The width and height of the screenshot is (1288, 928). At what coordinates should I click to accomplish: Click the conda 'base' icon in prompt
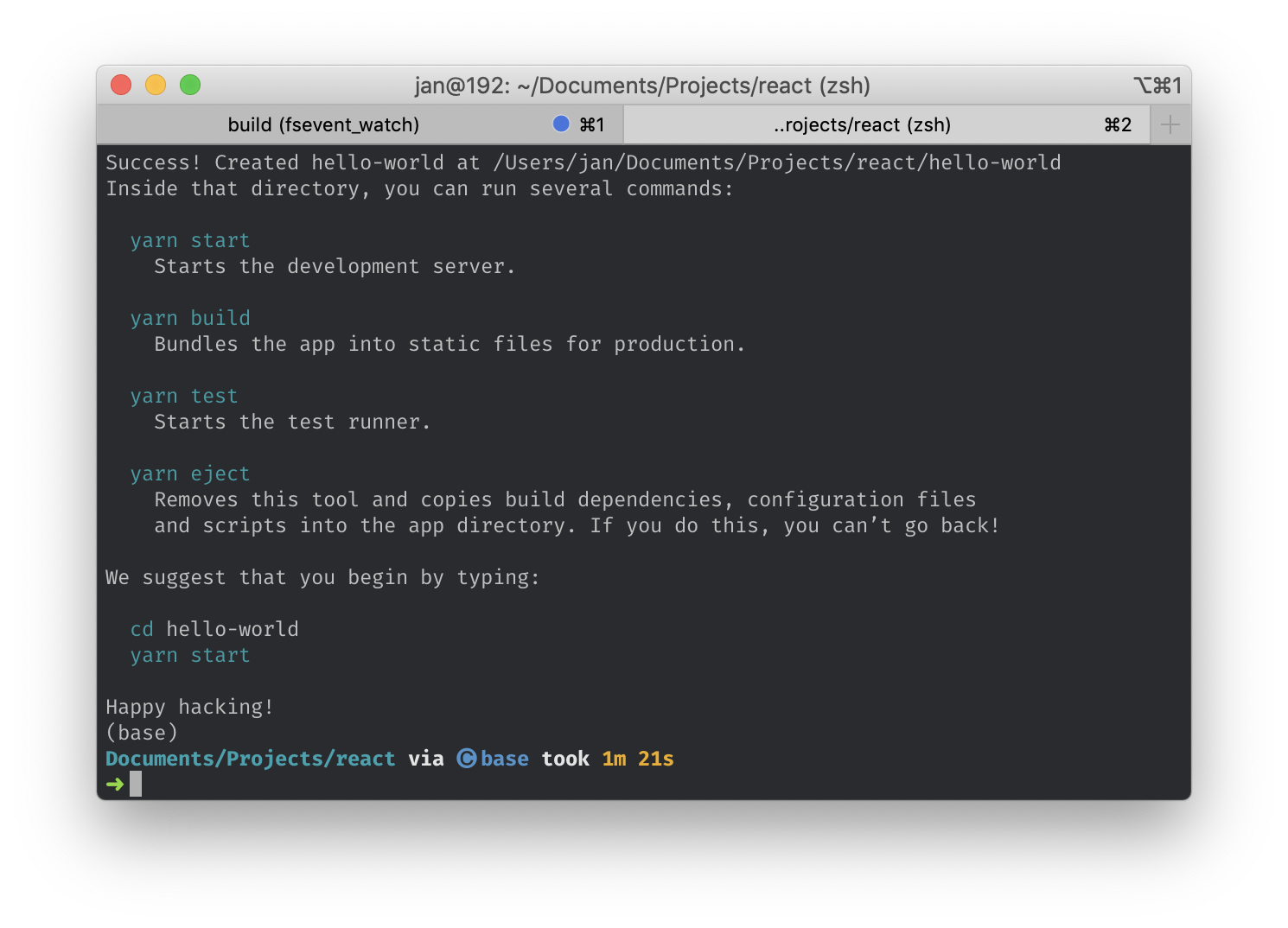pyautogui.click(x=467, y=759)
